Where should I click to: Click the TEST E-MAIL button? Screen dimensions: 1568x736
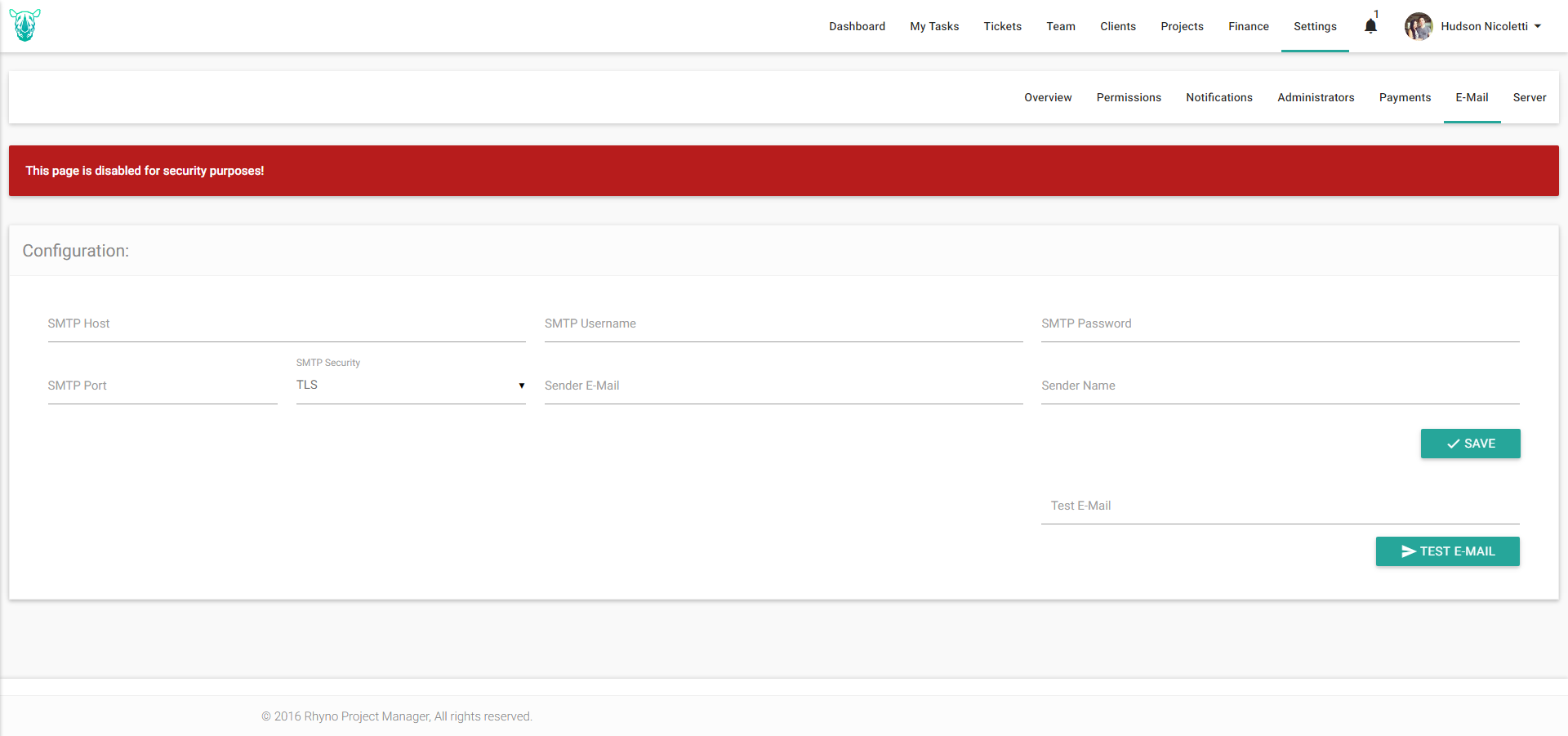tap(1447, 551)
